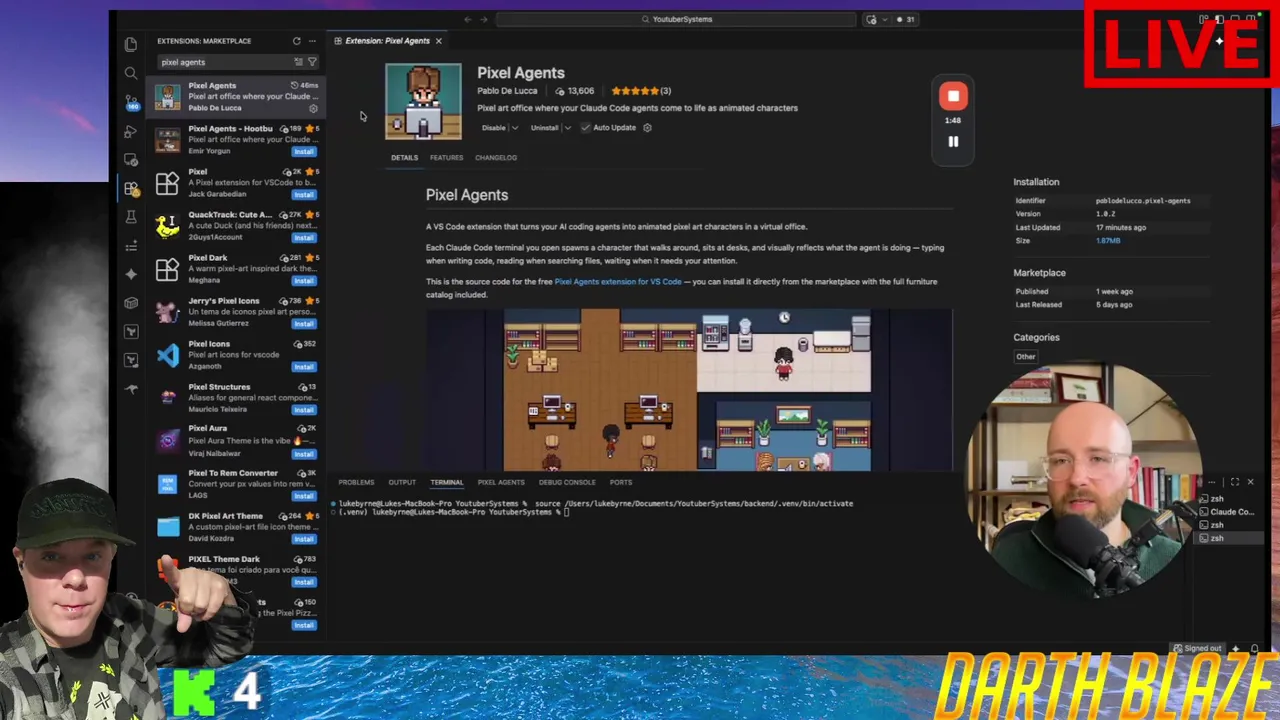Open more actions in Extensions Marketplace header
This screenshot has width=1280, height=720.
pos(312,41)
